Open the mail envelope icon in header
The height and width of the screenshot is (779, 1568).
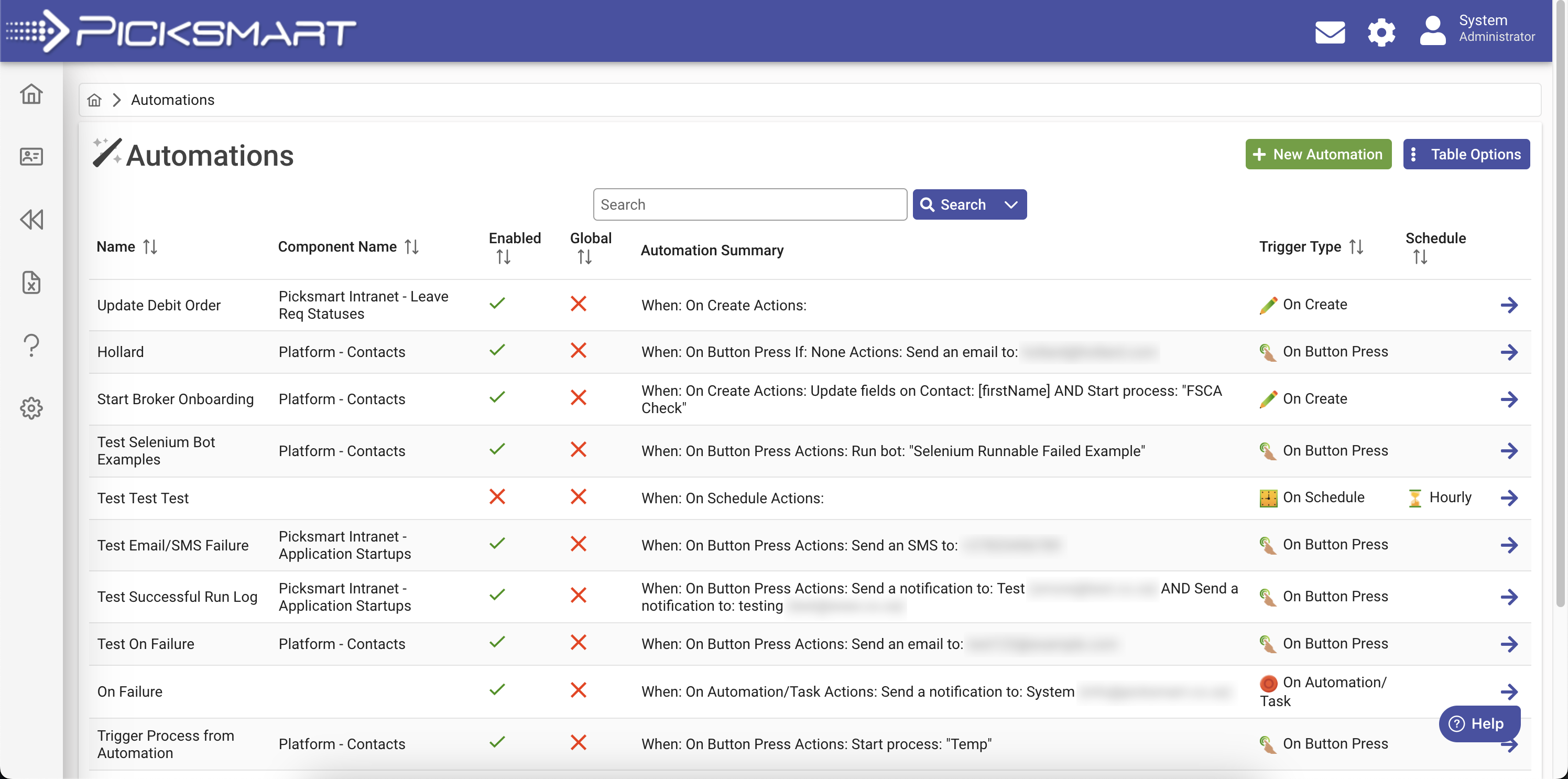tap(1330, 31)
